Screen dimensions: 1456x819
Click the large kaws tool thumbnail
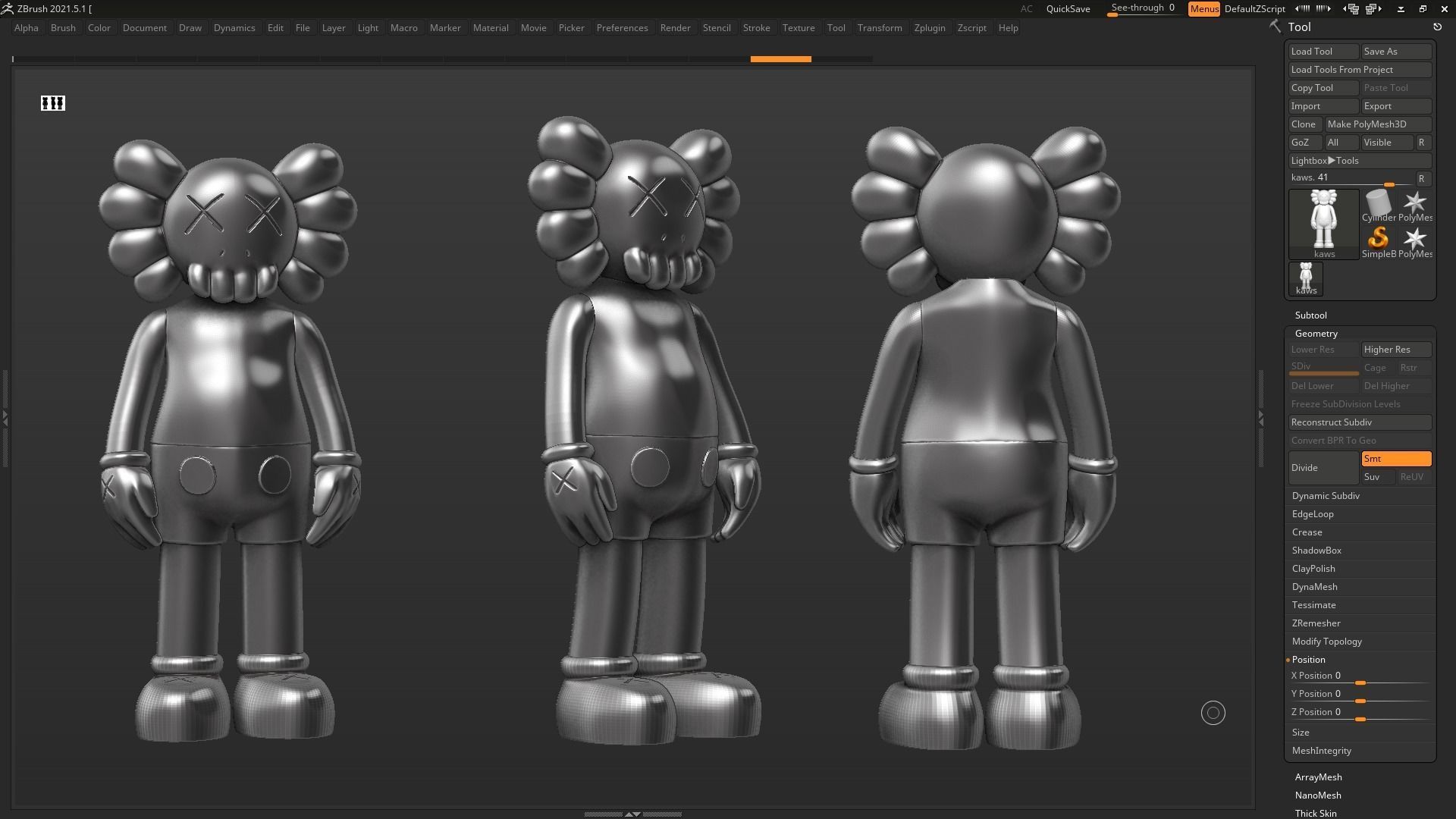click(1324, 224)
